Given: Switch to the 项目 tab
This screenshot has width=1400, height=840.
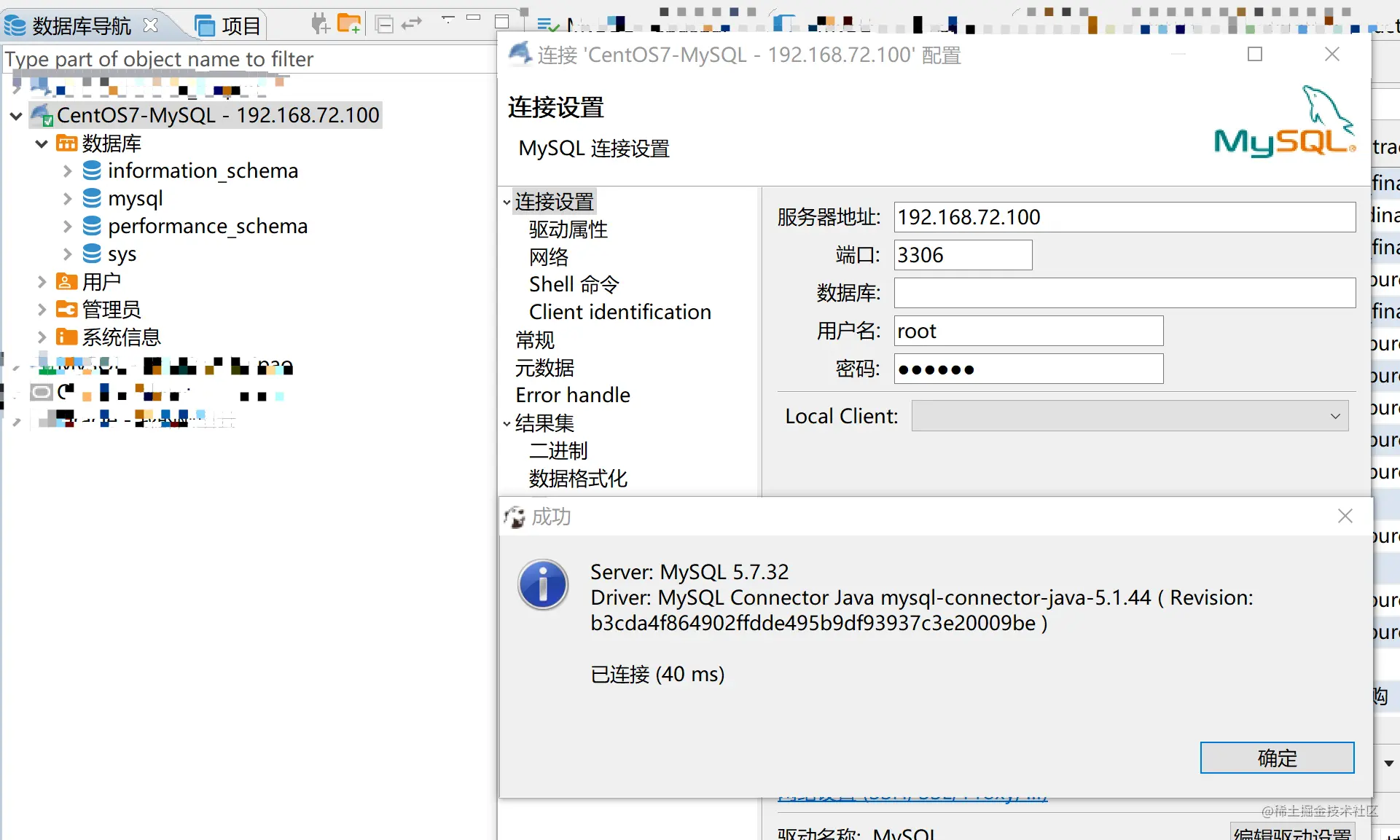Looking at the screenshot, I should coord(228,26).
